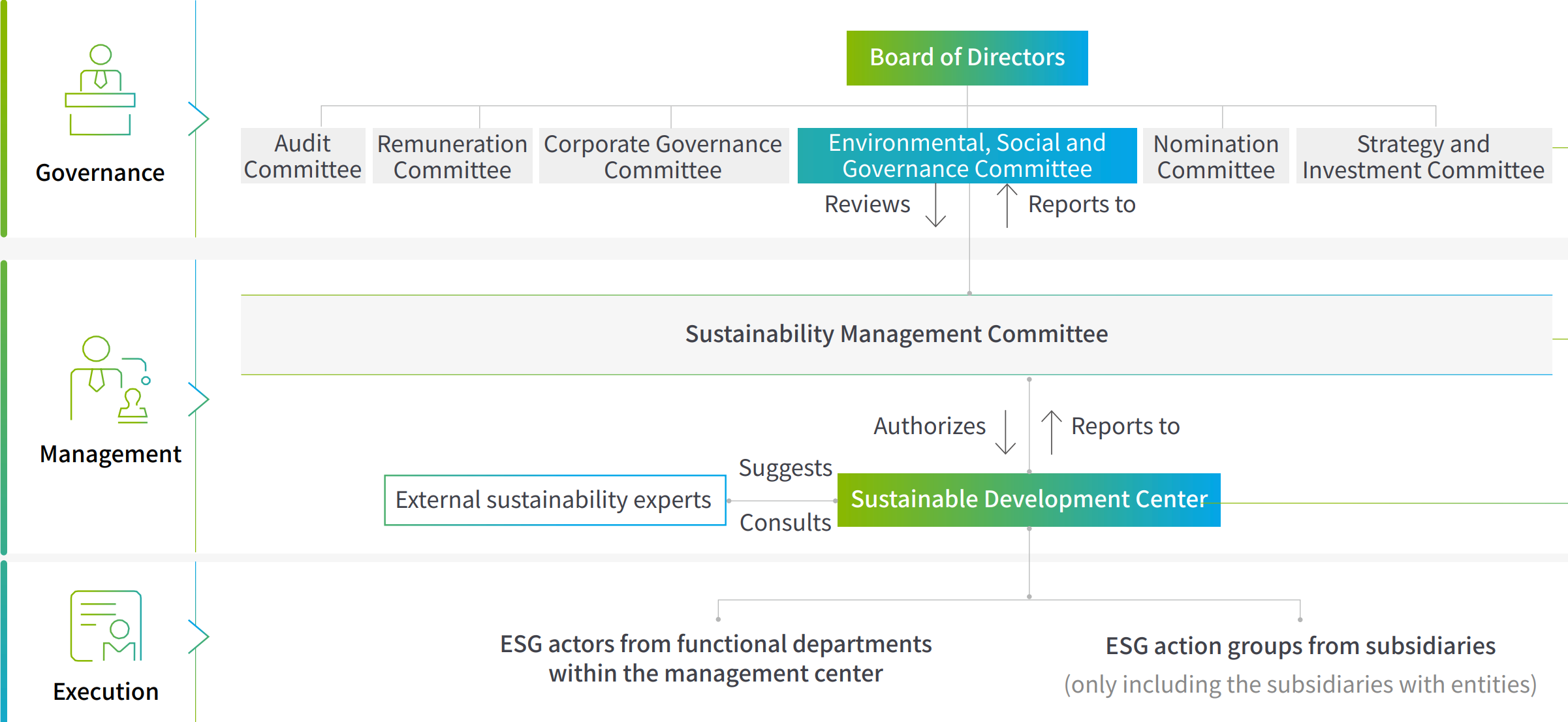This screenshot has width=1568, height=722.
Task: Click the Governance podium speaker icon
Action: pyautogui.click(x=100, y=90)
